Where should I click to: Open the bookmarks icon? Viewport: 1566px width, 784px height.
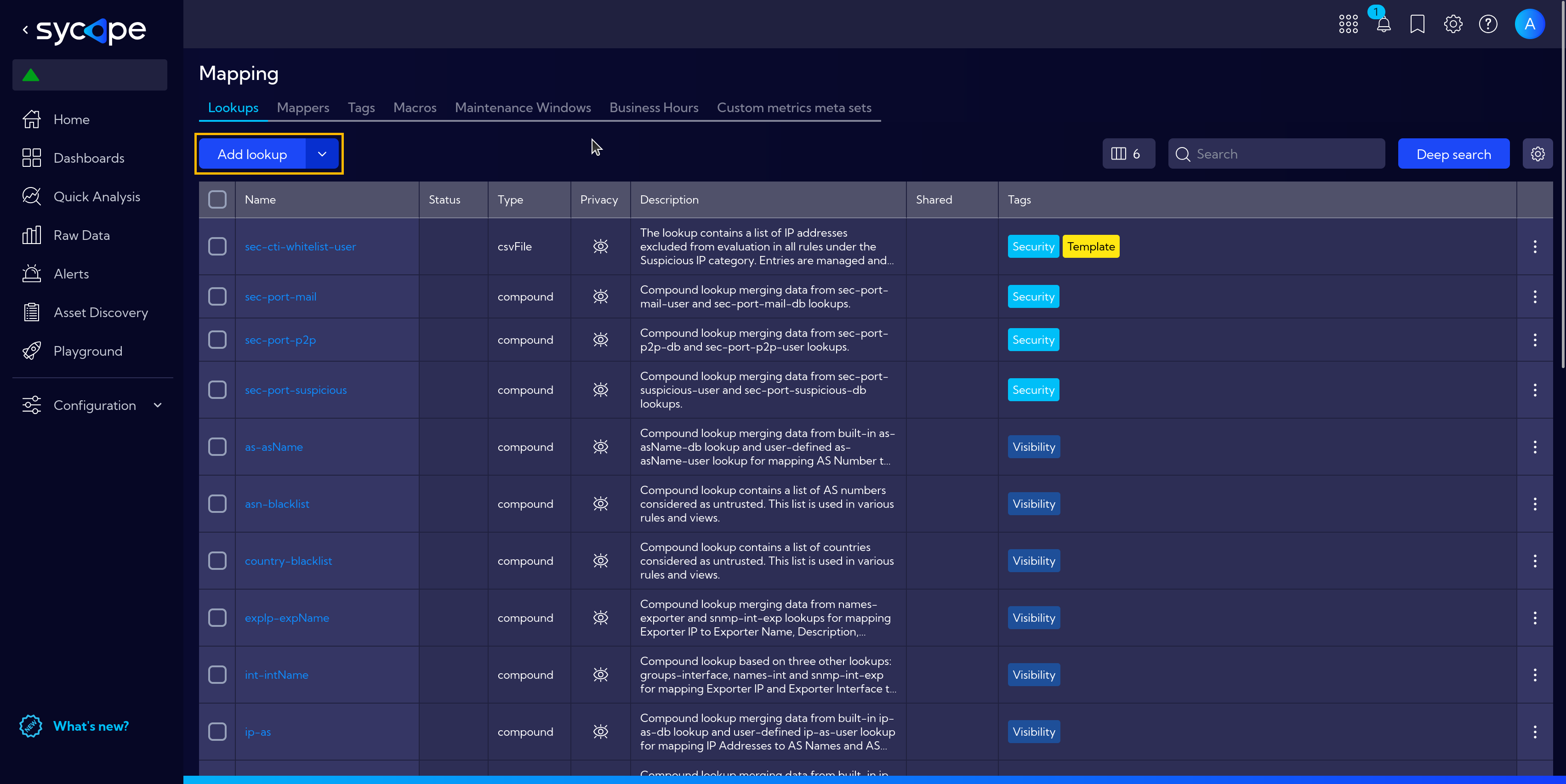(x=1417, y=24)
